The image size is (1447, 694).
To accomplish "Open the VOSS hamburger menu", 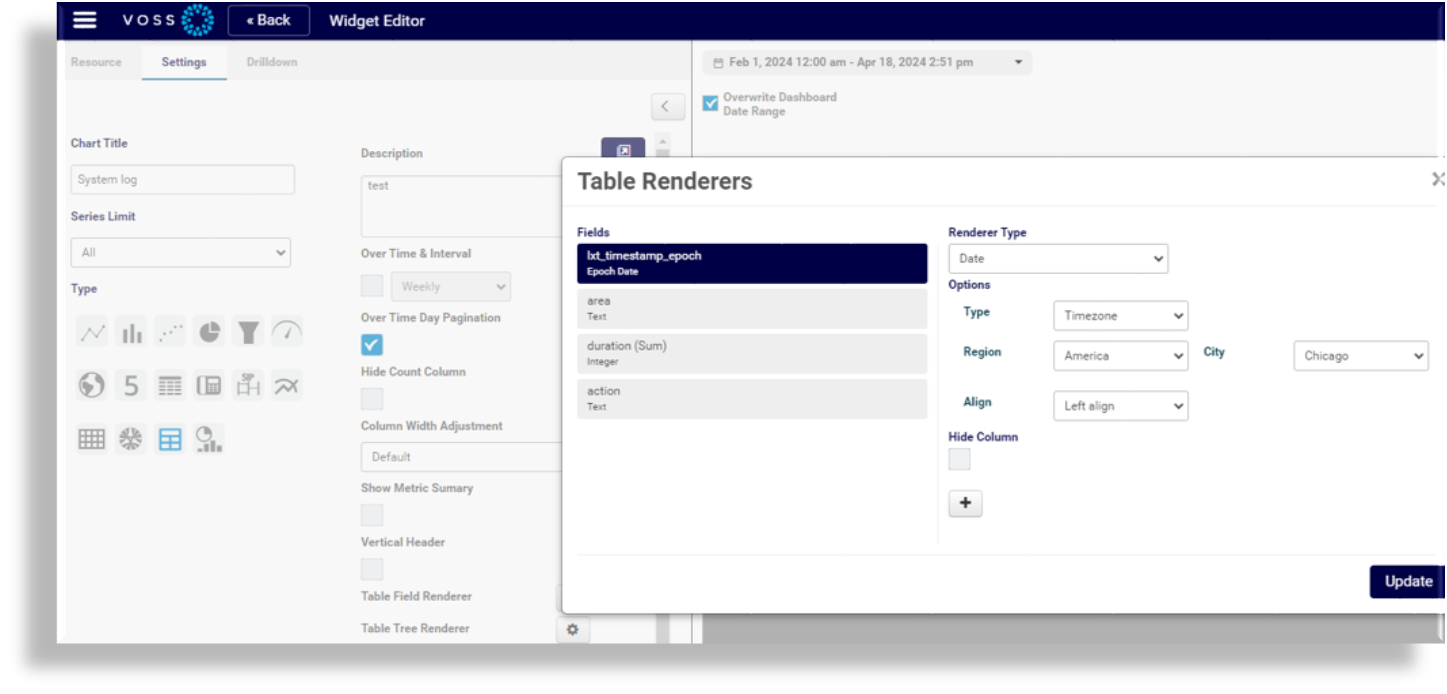I will [85, 20].
